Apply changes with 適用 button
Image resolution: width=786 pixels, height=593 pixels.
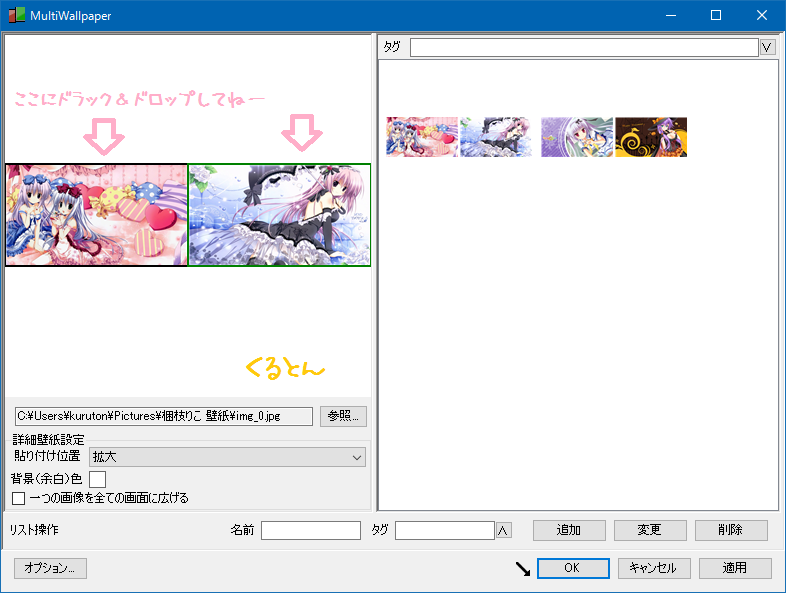pyautogui.click(x=735, y=568)
